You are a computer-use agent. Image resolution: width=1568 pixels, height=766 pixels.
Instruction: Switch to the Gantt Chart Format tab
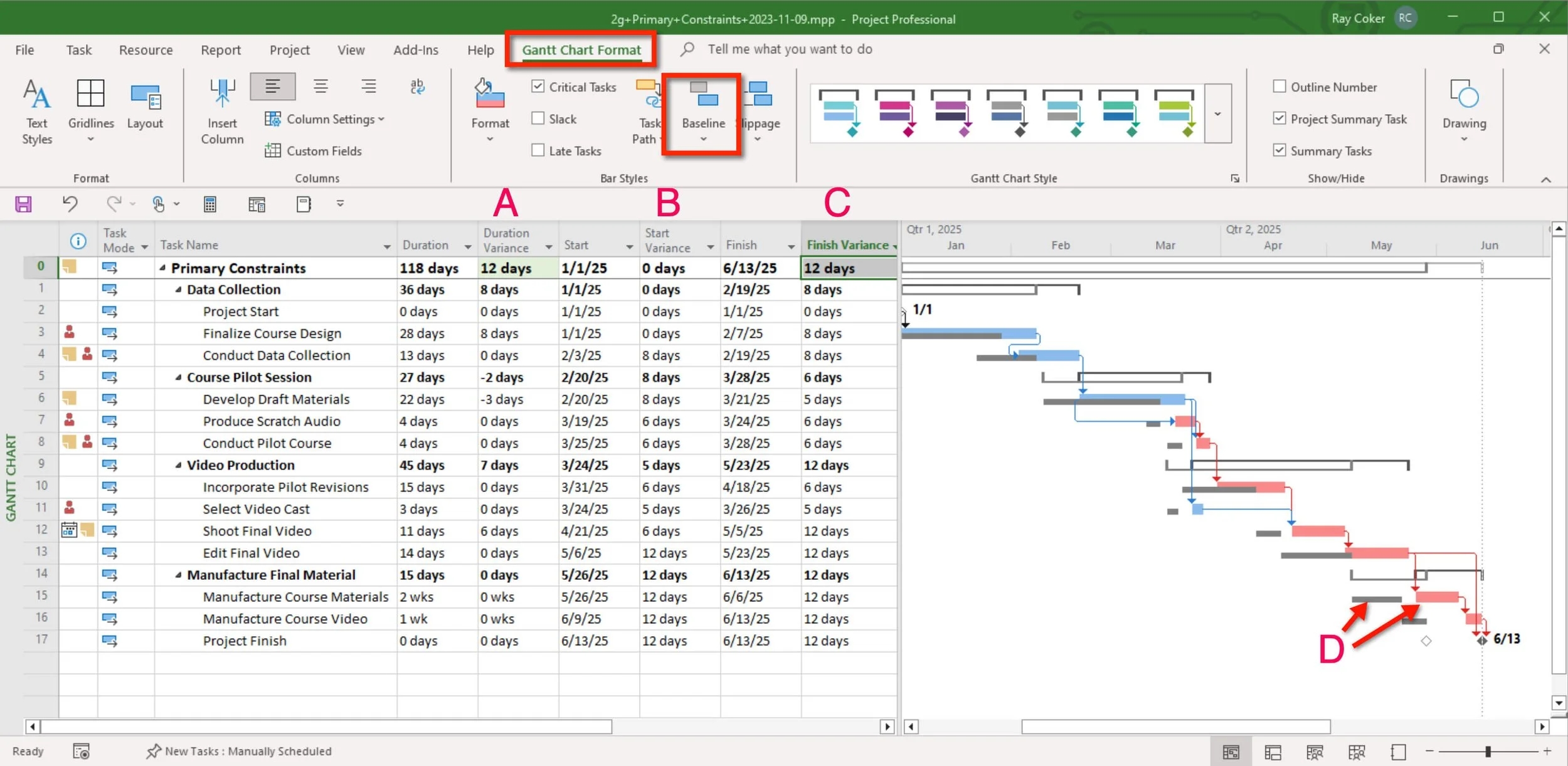tap(580, 50)
